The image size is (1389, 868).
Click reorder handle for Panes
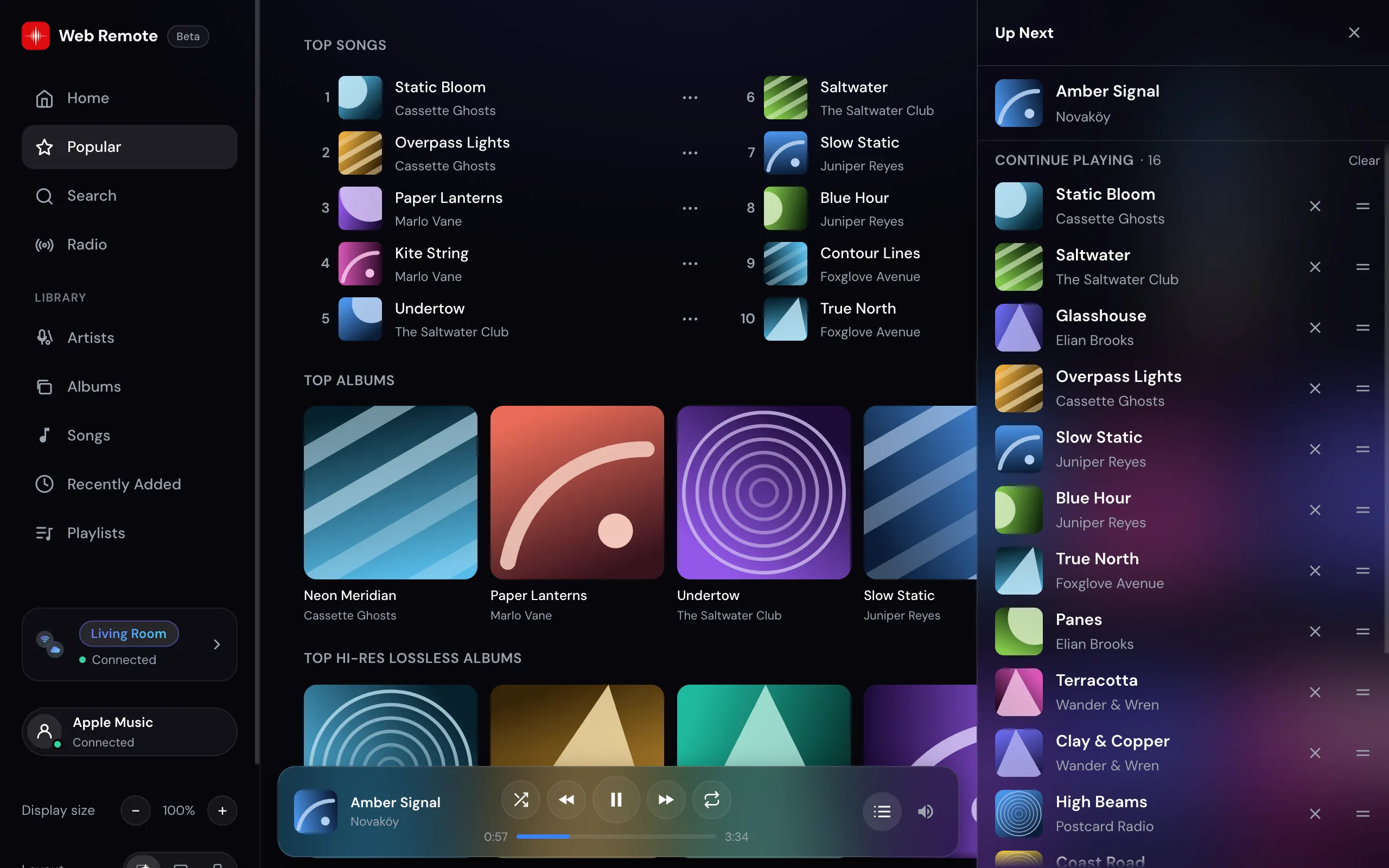(x=1362, y=631)
